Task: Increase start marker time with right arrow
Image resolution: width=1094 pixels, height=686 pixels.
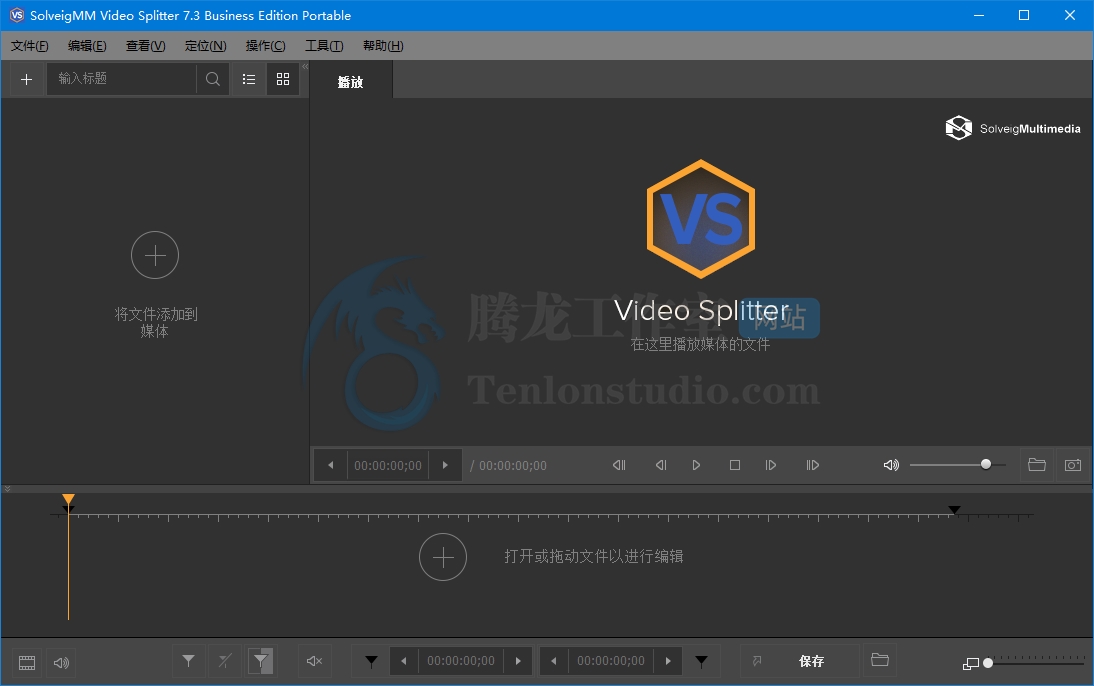Action: click(518, 661)
